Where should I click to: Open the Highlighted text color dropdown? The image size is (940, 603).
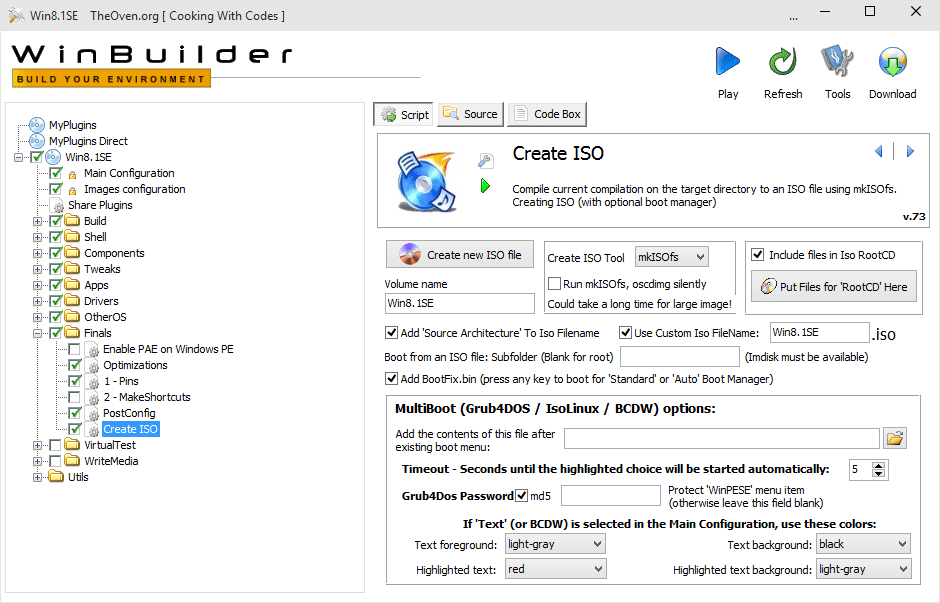(556, 569)
